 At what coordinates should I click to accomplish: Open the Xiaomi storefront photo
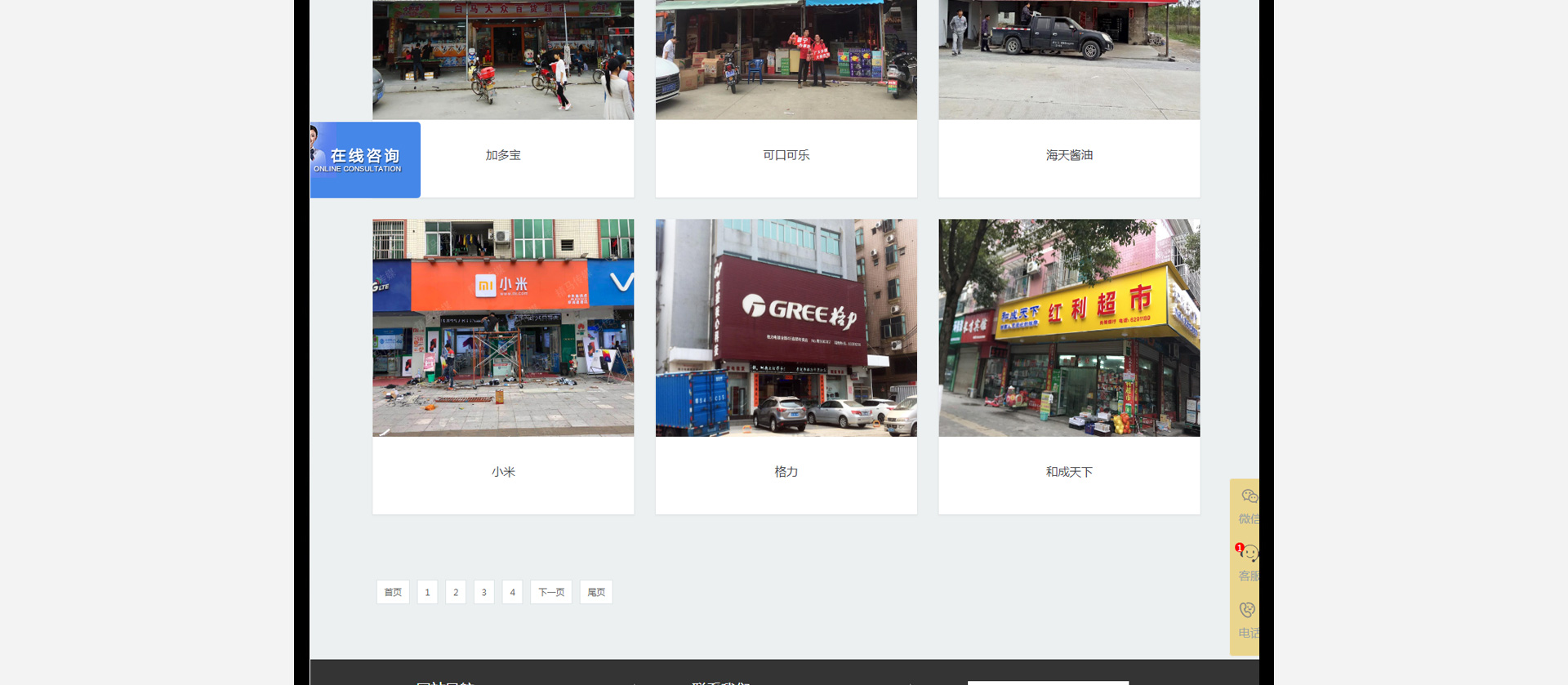coord(503,327)
